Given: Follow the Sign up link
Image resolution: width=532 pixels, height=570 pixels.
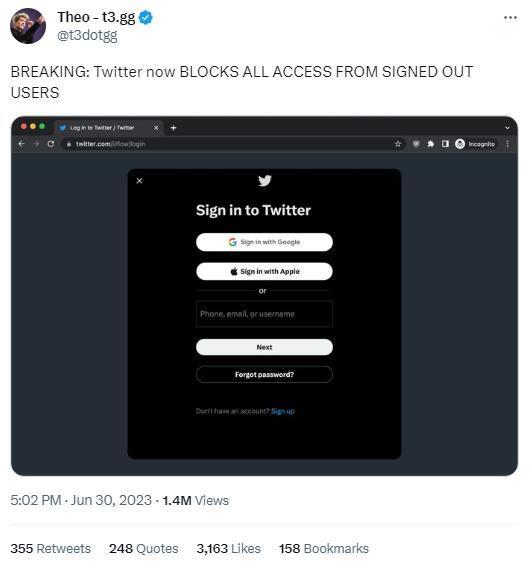Looking at the screenshot, I should (x=283, y=411).
